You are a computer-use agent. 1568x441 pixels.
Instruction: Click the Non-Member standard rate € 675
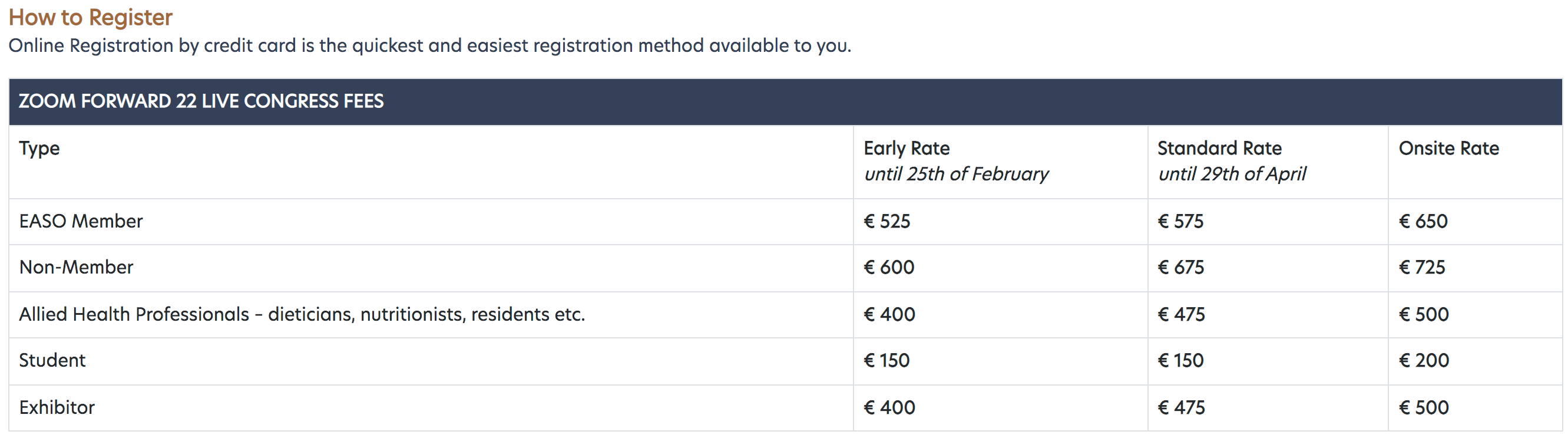tap(1181, 268)
